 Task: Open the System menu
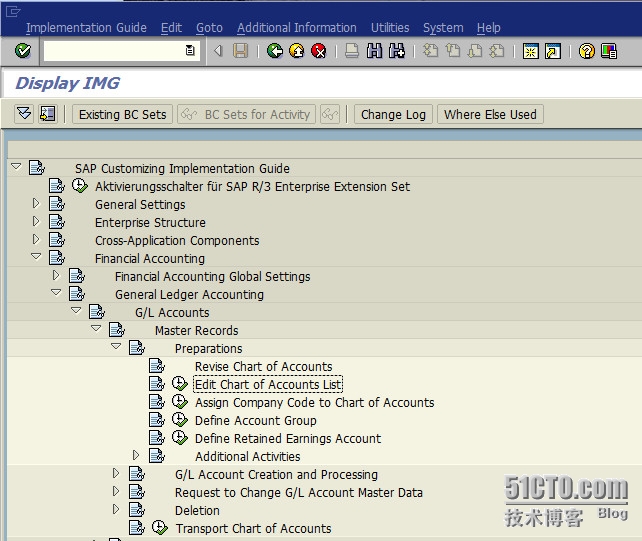point(443,27)
